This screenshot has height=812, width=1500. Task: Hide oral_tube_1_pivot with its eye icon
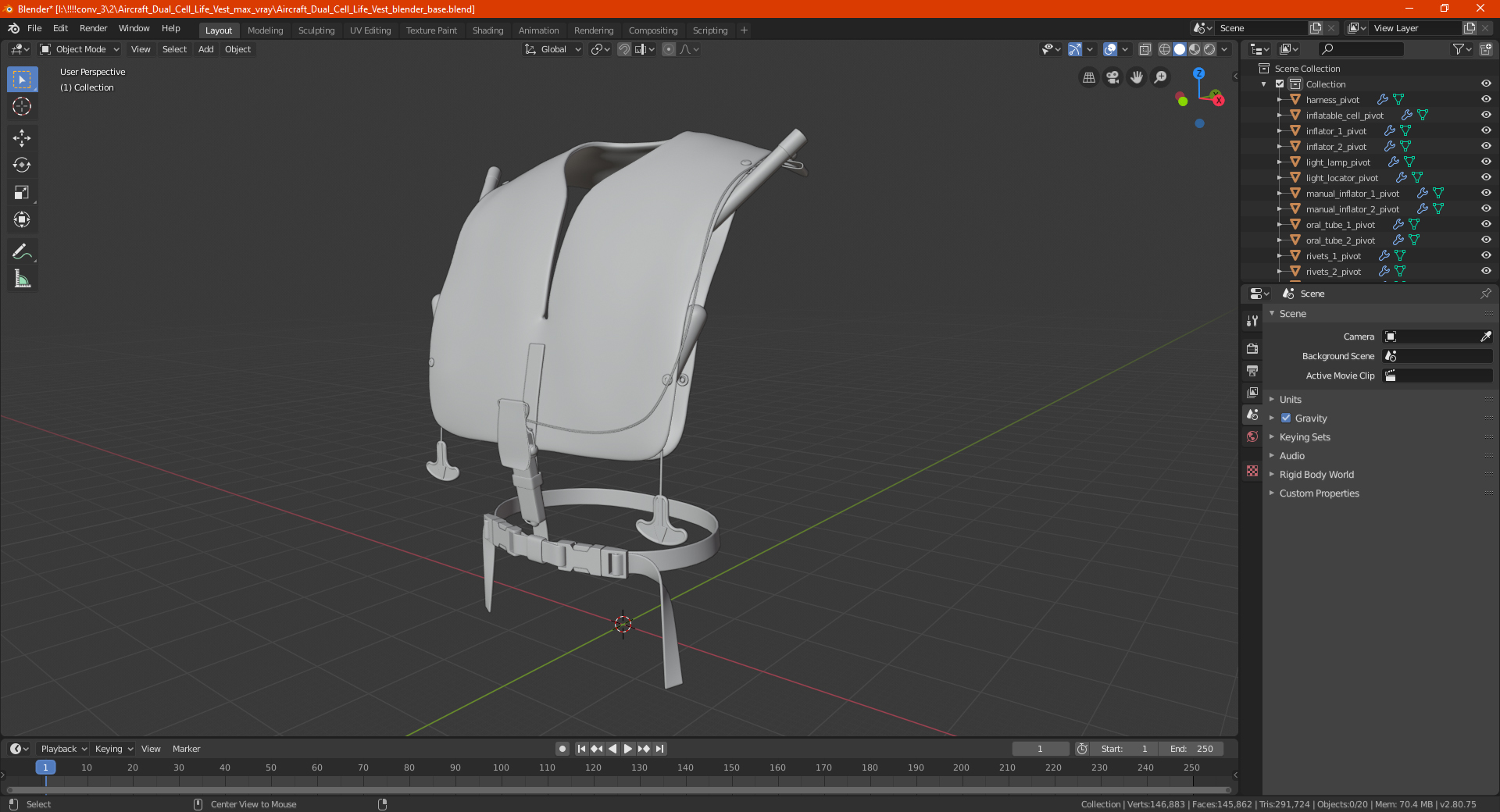click(1486, 225)
